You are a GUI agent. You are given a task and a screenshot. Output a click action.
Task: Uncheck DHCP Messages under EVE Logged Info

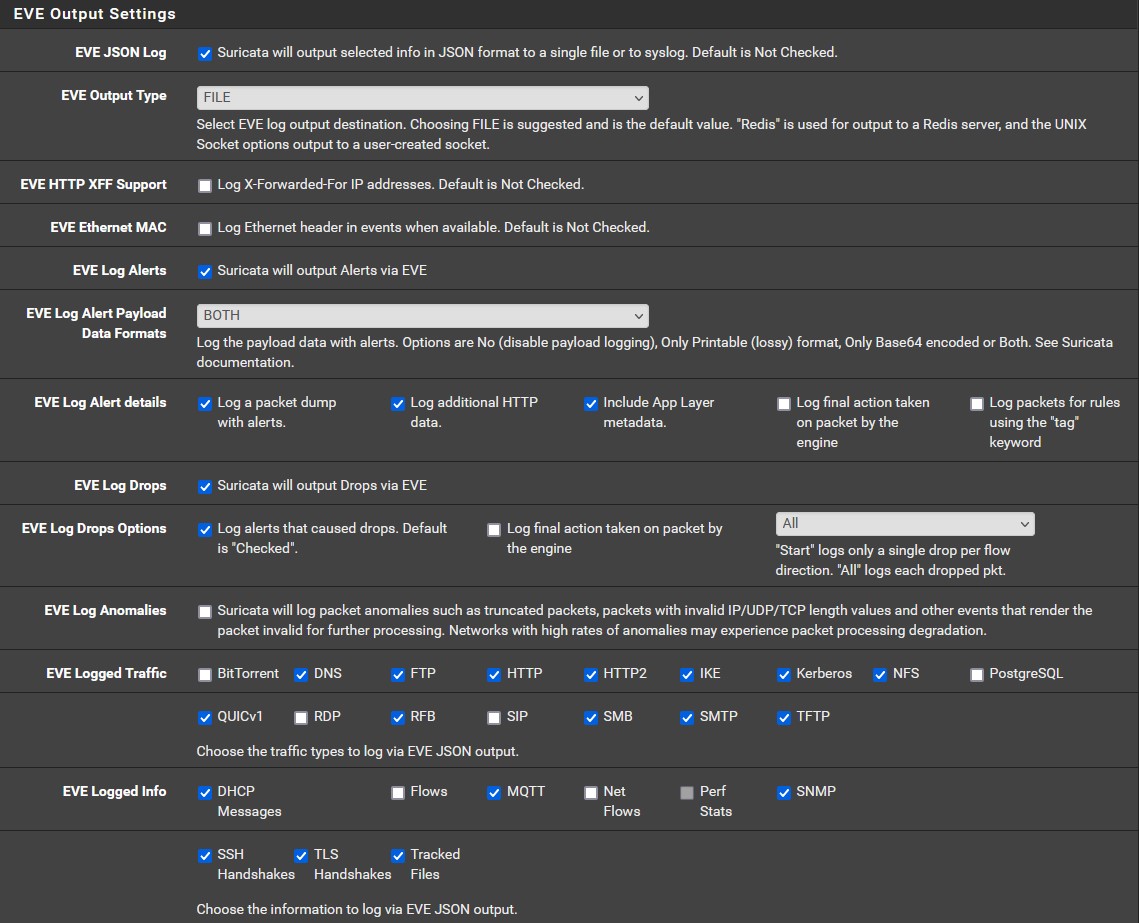205,792
